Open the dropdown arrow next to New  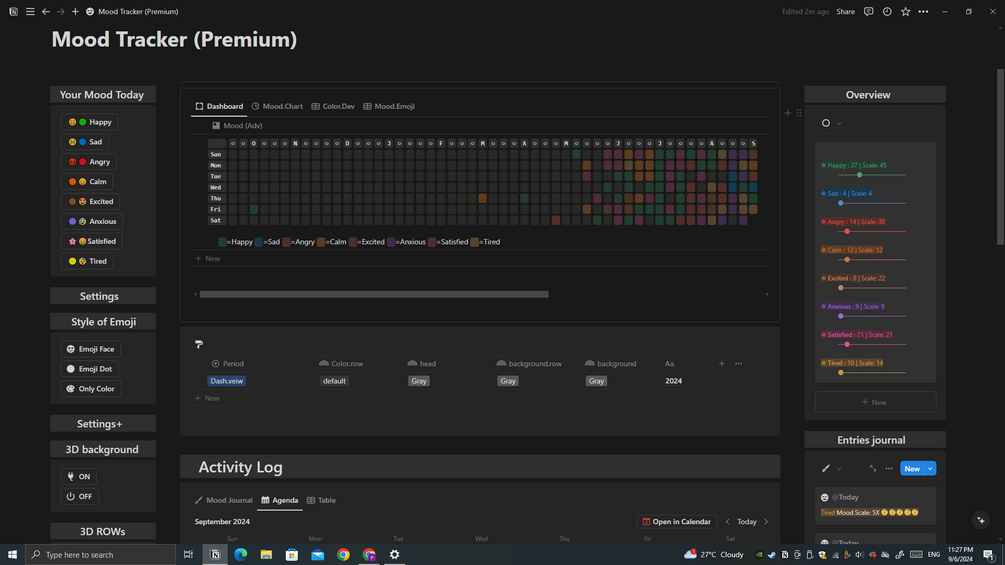[930, 469]
